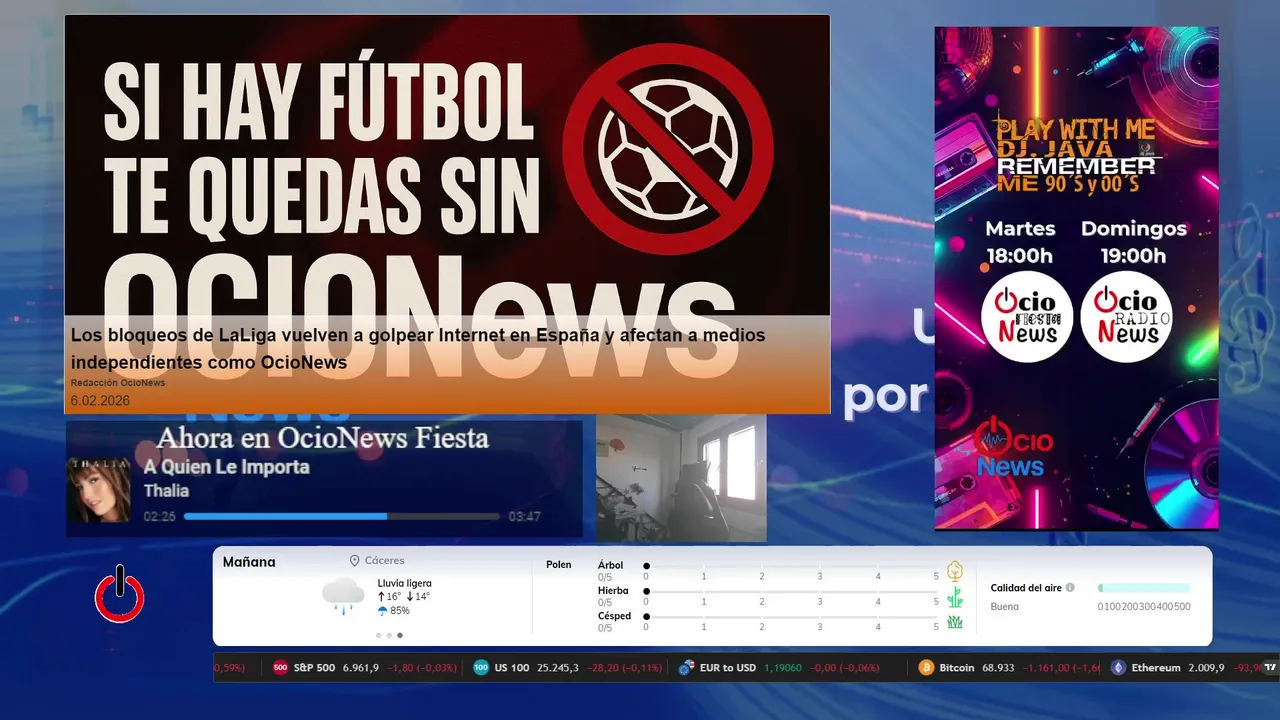Click the Hierba grass pollen icon

pyautogui.click(x=955, y=597)
